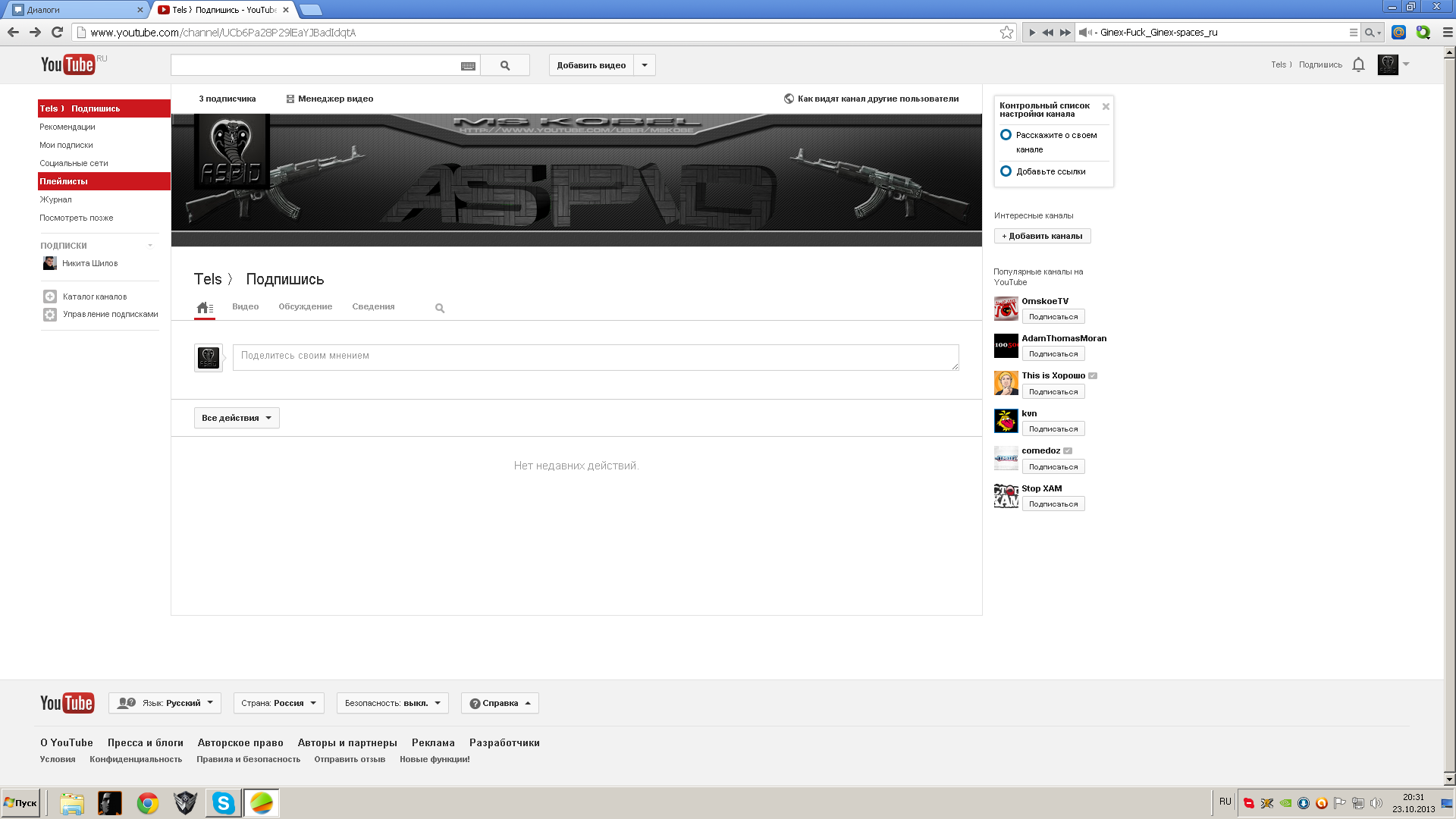Collapse the ПОДПИСКИ section arrow
This screenshot has width=1456, height=819.
[150, 246]
